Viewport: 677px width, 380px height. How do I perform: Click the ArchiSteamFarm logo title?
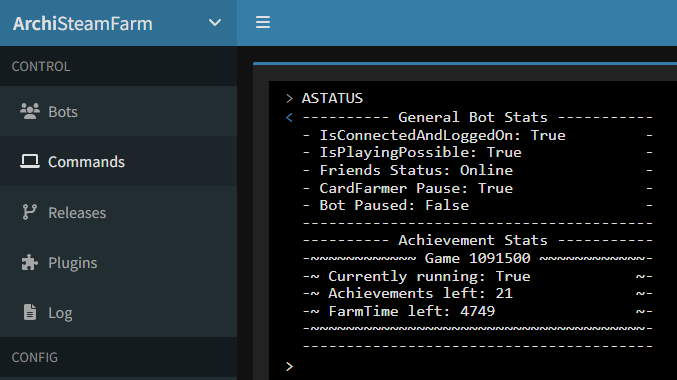pos(82,23)
